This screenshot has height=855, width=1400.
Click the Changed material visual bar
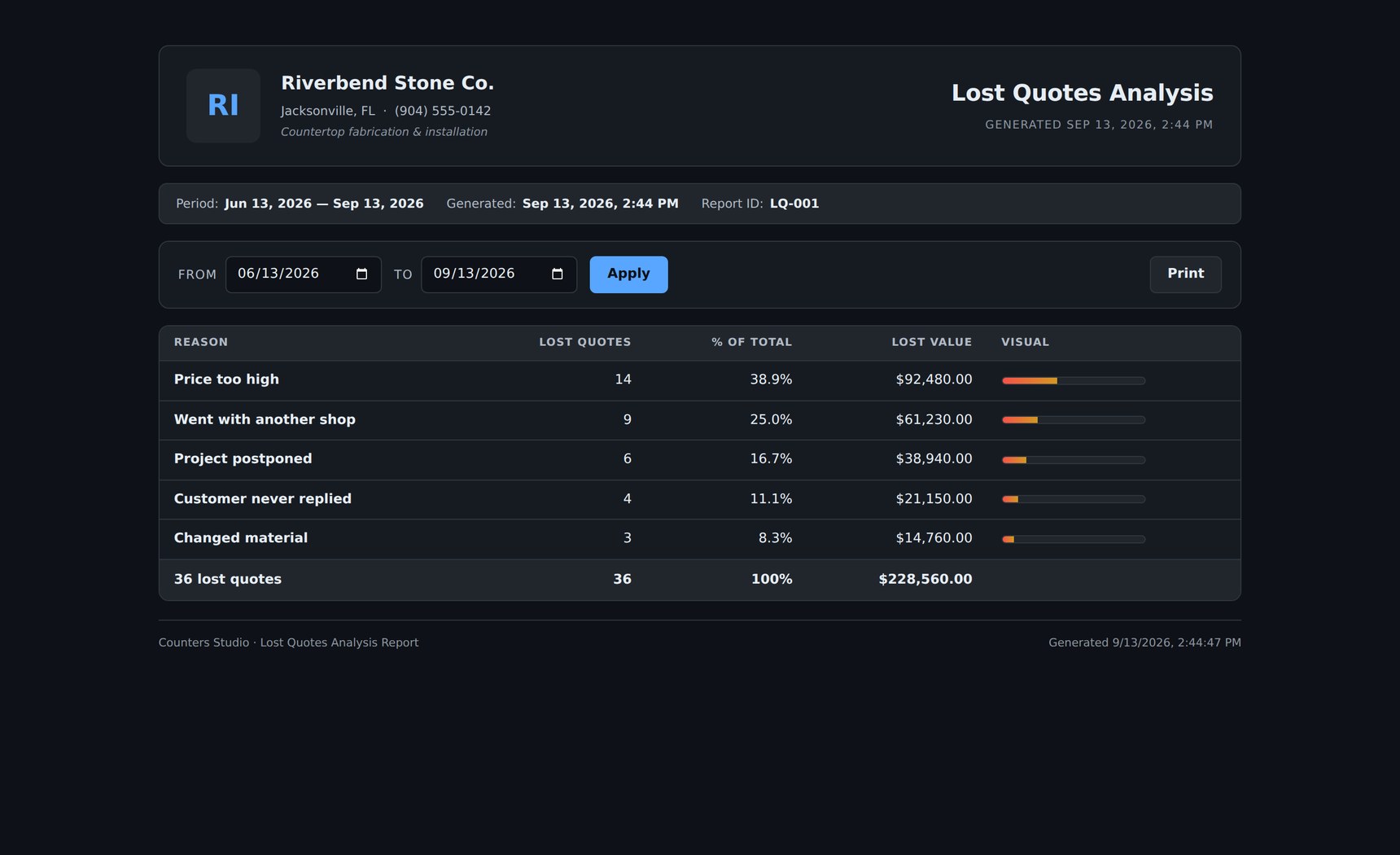click(x=1074, y=539)
